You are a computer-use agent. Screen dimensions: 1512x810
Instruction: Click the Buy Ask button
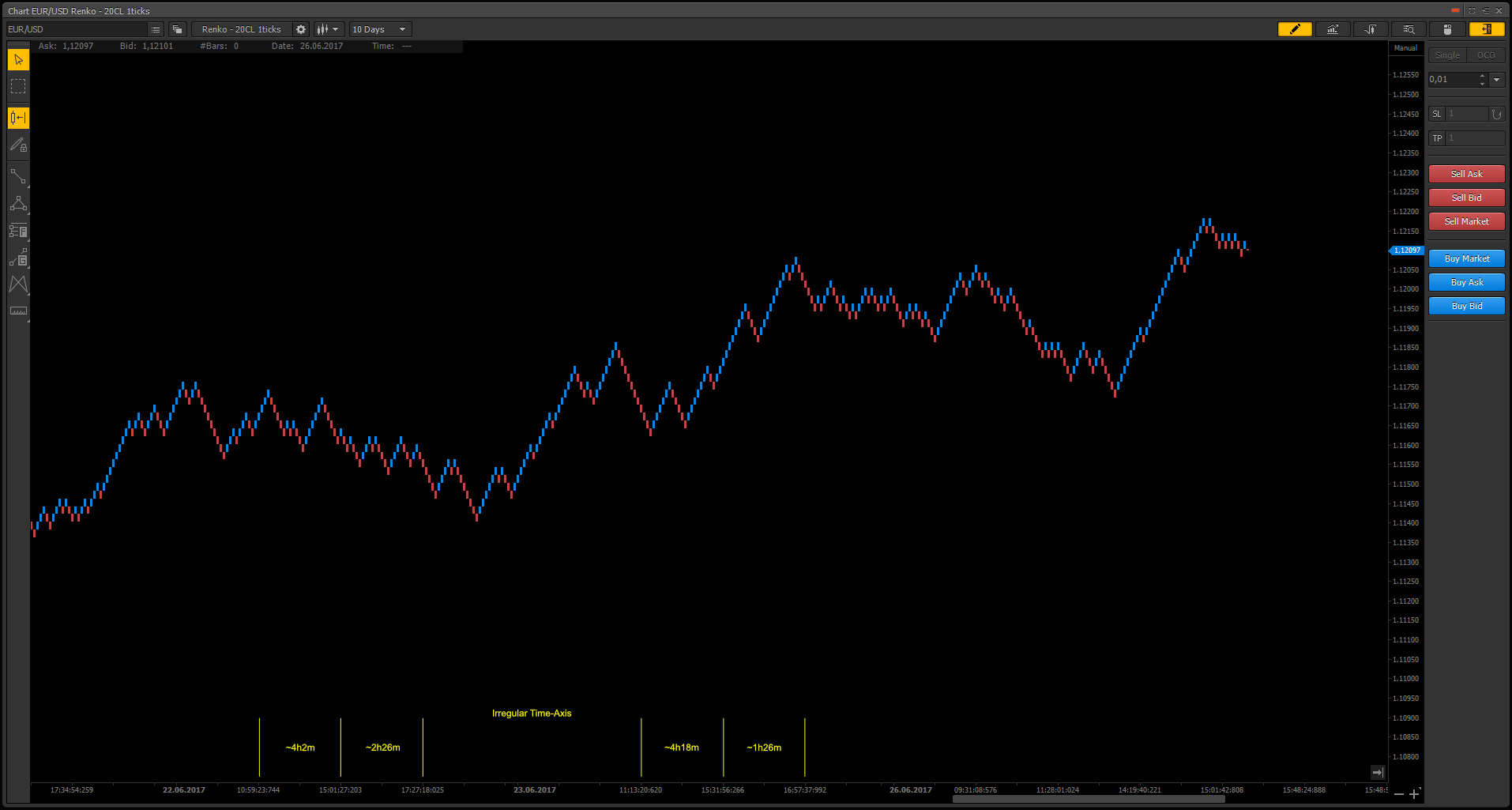point(1467,282)
